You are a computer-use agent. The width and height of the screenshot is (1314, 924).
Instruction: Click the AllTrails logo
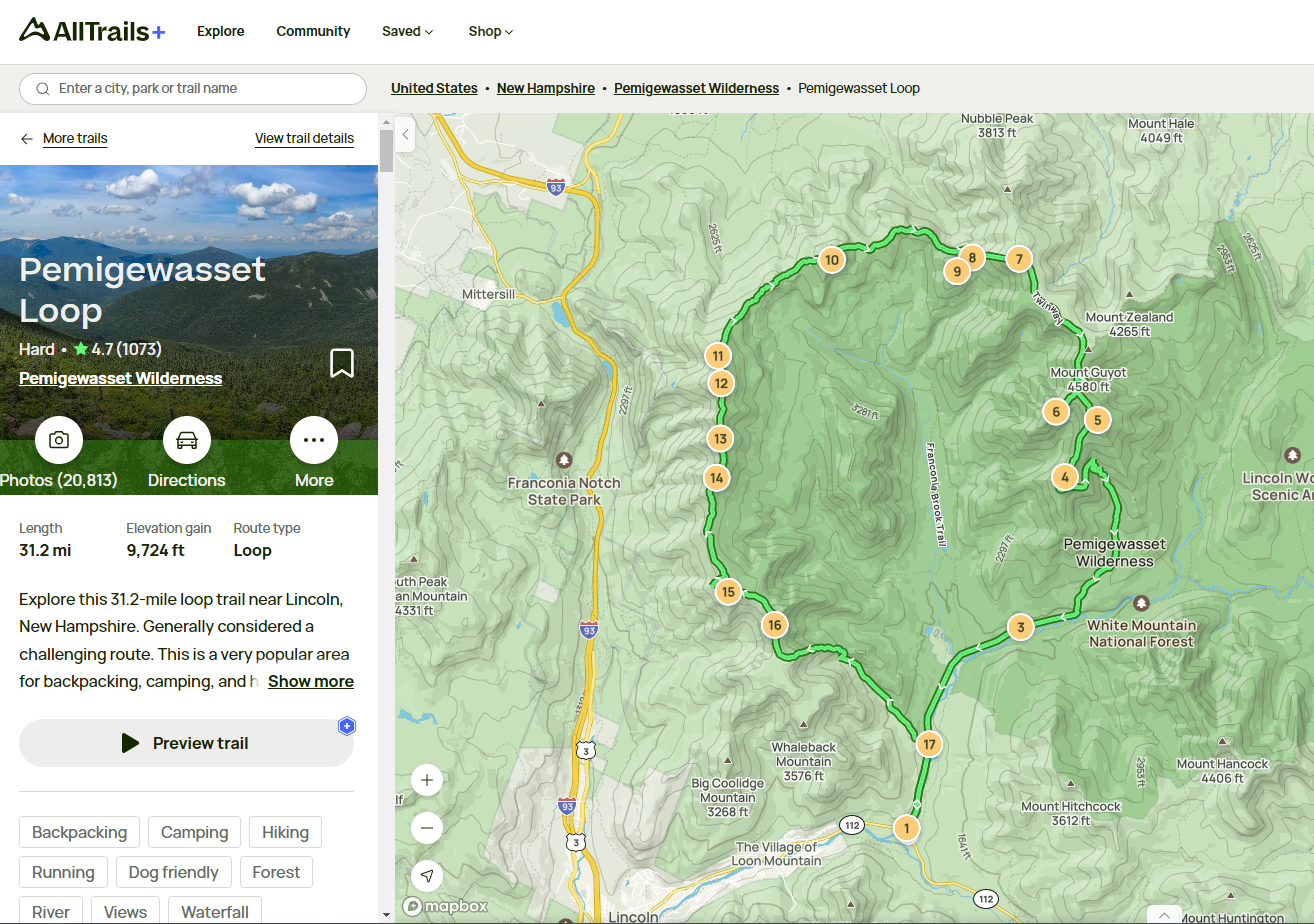pyautogui.click(x=90, y=31)
